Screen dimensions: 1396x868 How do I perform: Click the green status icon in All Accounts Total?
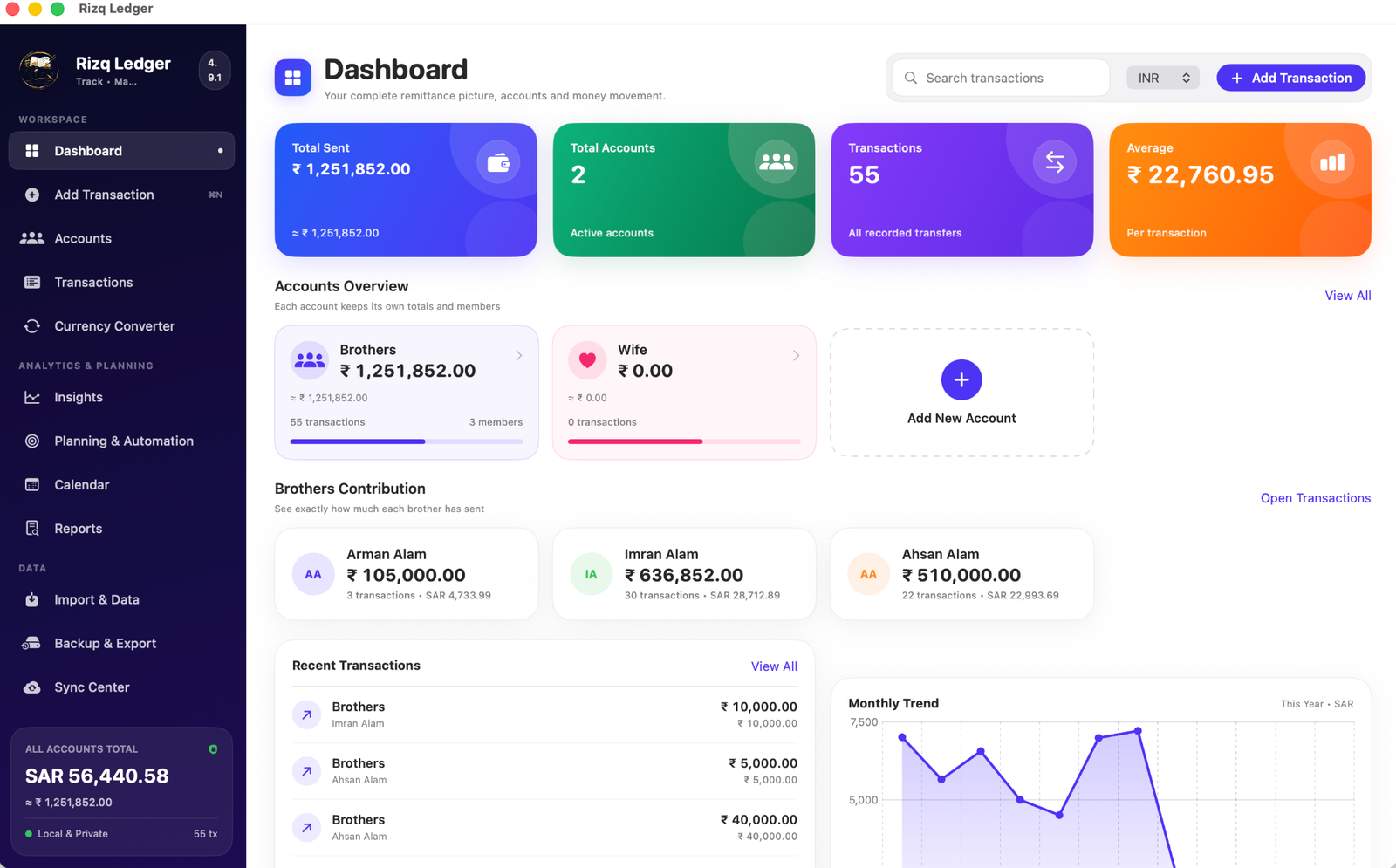213,749
